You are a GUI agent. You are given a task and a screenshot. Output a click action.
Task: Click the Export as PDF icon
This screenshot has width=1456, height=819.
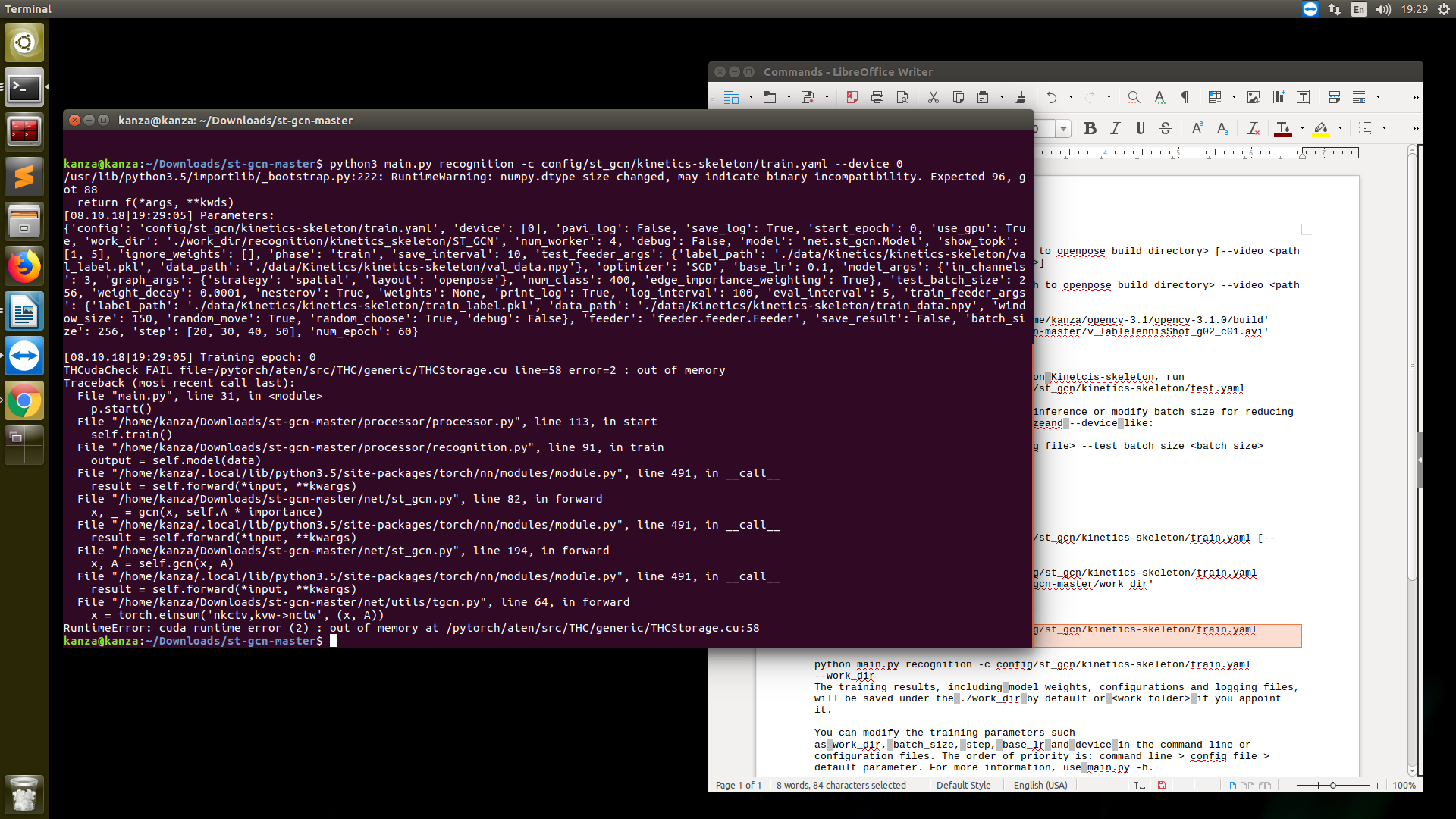tap(852, 97)
